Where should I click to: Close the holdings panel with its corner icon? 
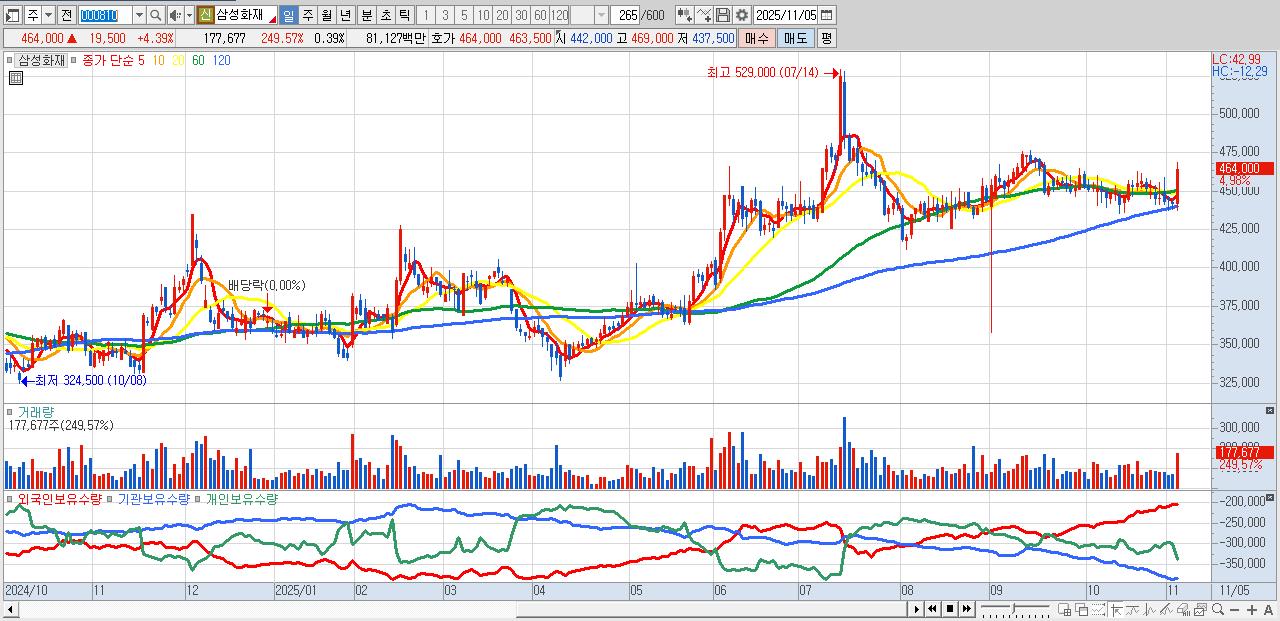click(x=1271, y=497)
